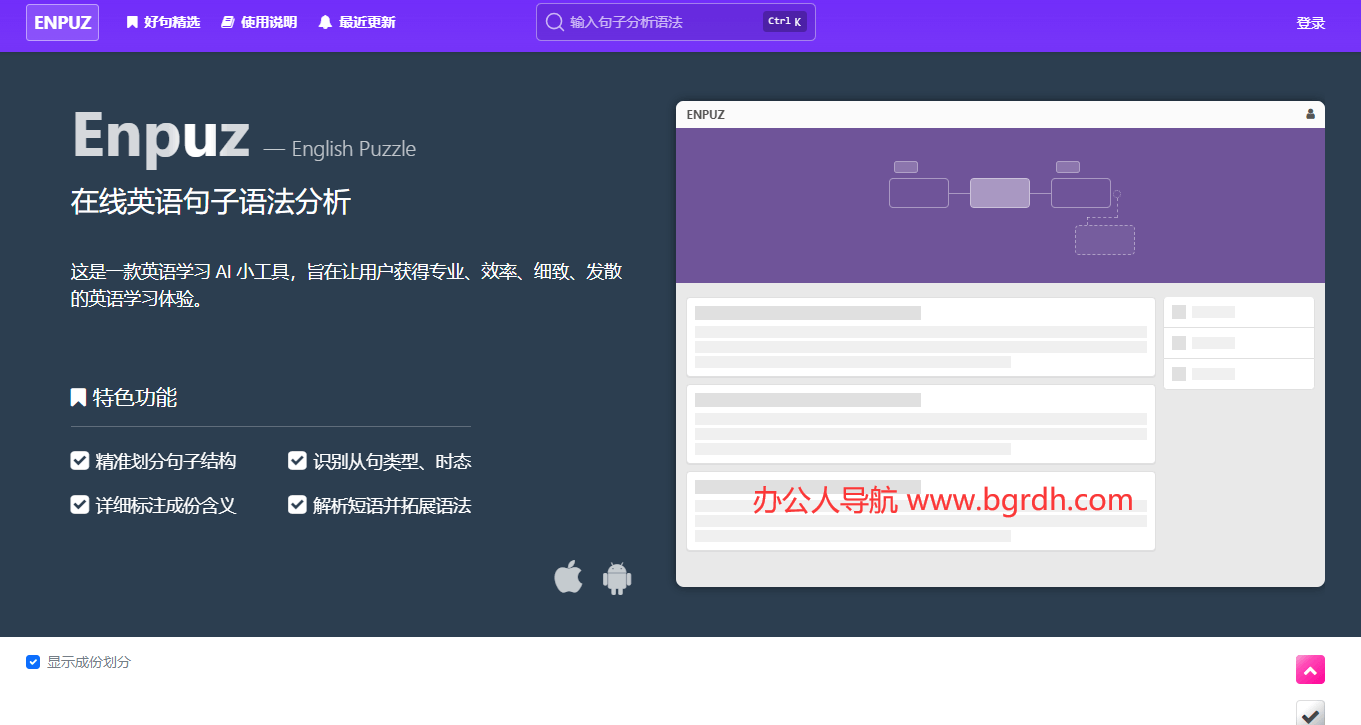Click the checkbox next to 解析短语并拓展语法

(297, 505)
